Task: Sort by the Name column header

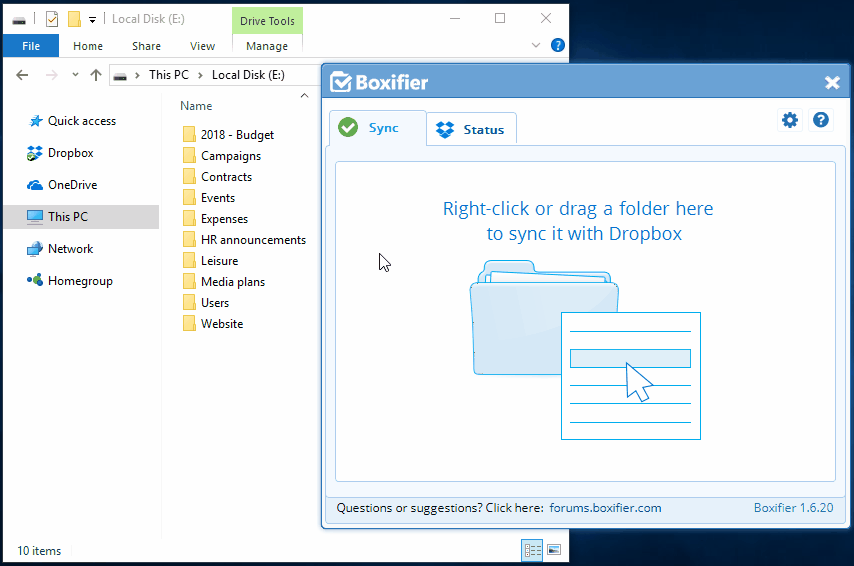Action: click(x=197, y=106)
